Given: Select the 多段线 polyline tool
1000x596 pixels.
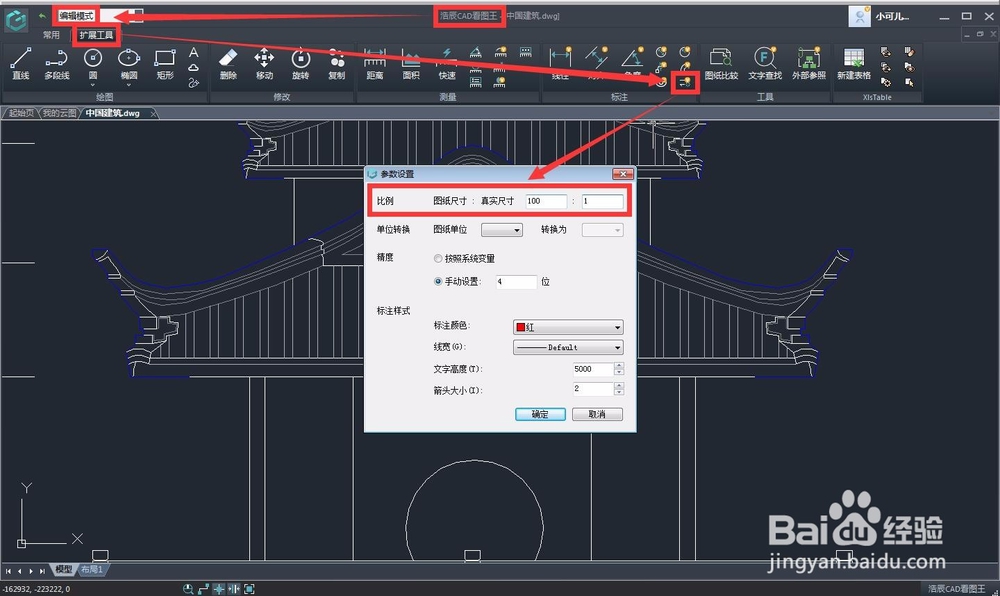Looking at the screenshot, I should coord(56,64).
